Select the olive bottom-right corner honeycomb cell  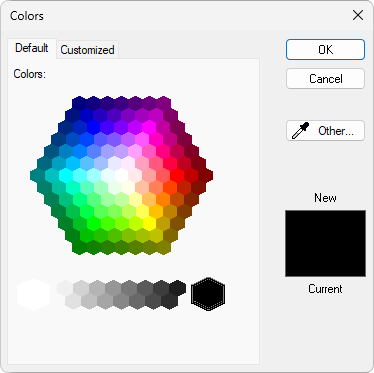click(x=163, y=247)
